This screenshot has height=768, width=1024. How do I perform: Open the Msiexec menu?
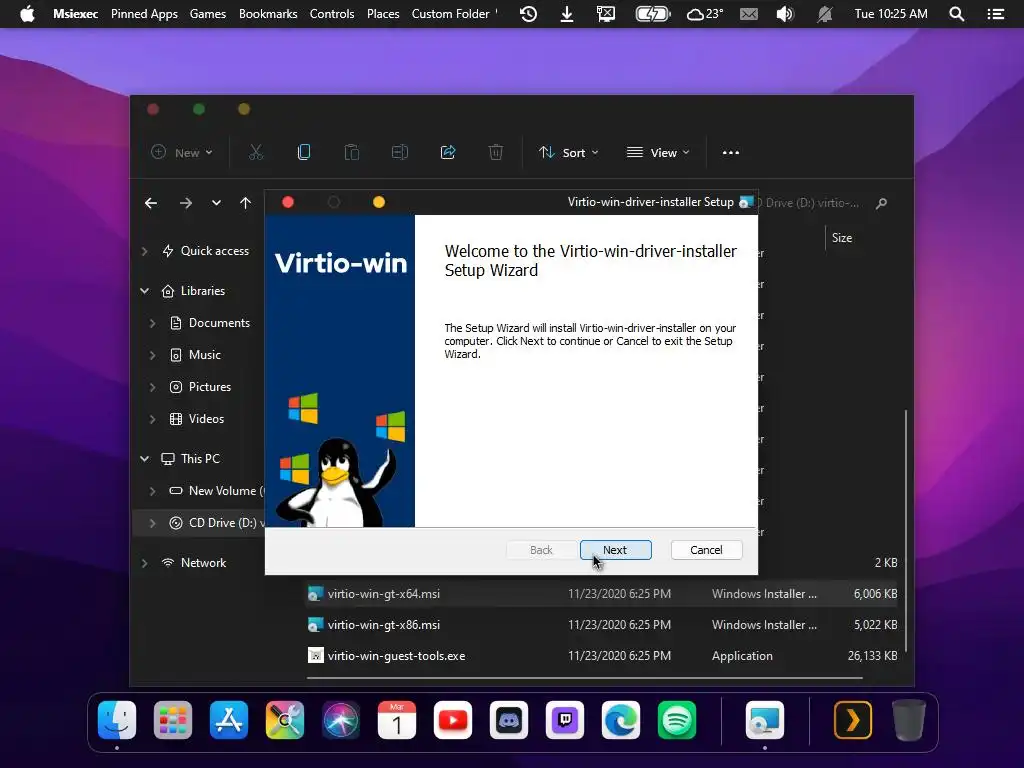(x=75, y=14)
